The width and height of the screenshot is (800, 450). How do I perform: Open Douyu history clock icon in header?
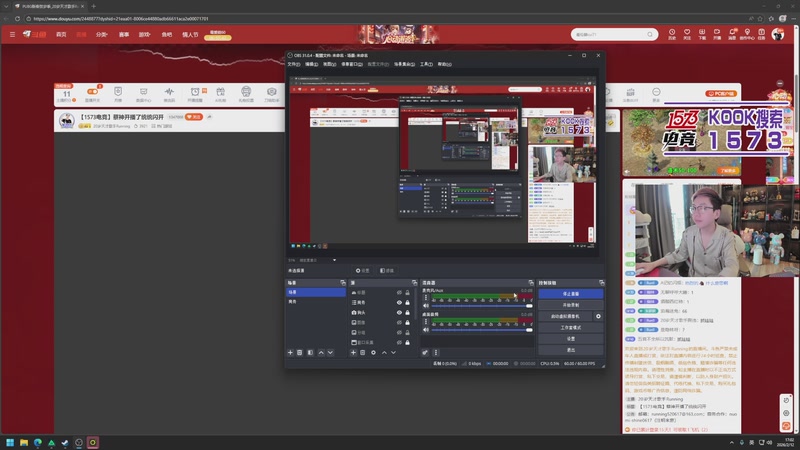(672, 34)
